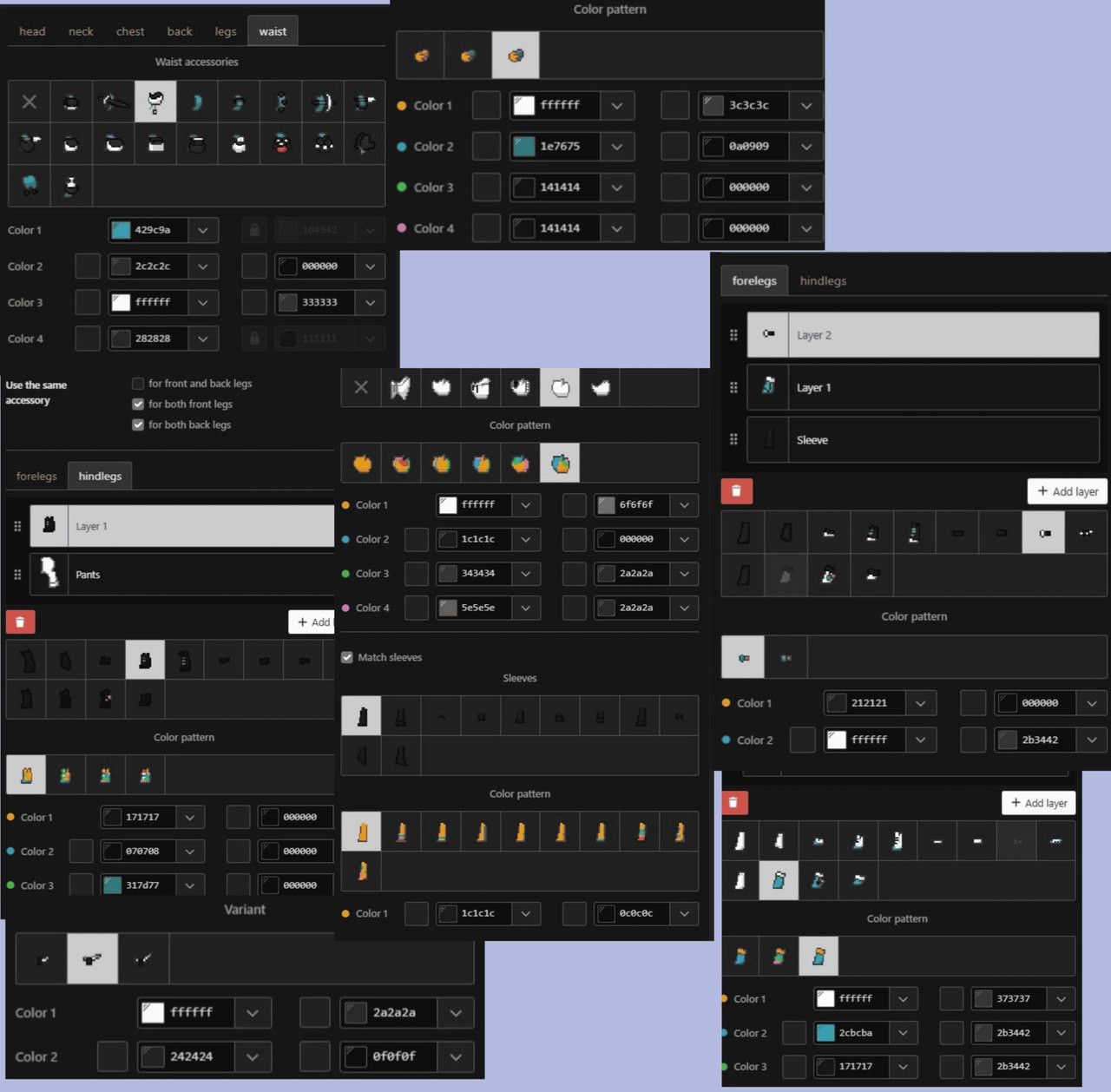This screenshot has height=1092, width=1111.
Task: Open the dropdown next to 429c9a
Action: click(x=203, y=230)
